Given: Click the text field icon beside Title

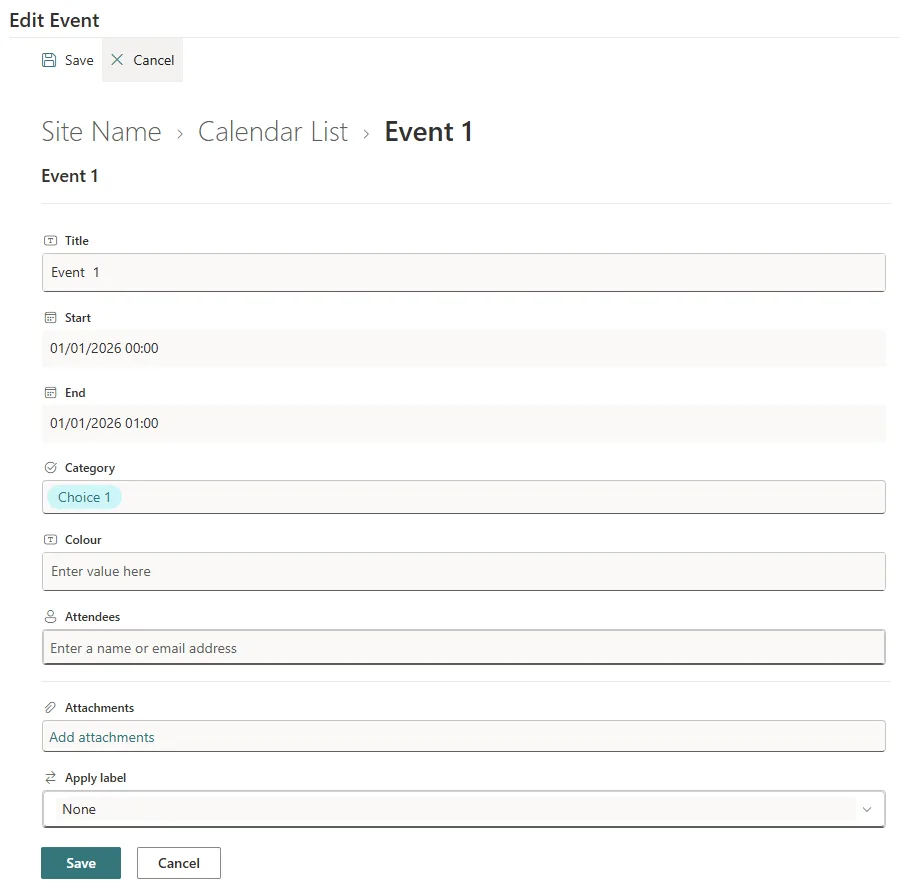Looking at the screenshot, I should pos(51,240).
